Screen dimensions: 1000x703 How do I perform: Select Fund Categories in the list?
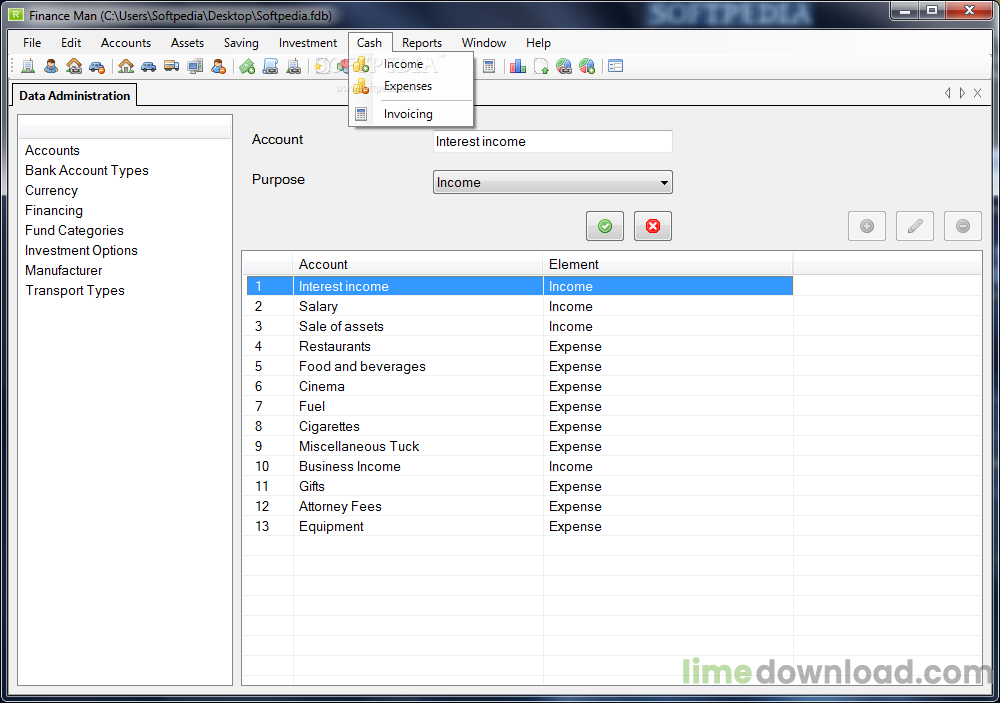pyautogui.click(x=74, y=230)
